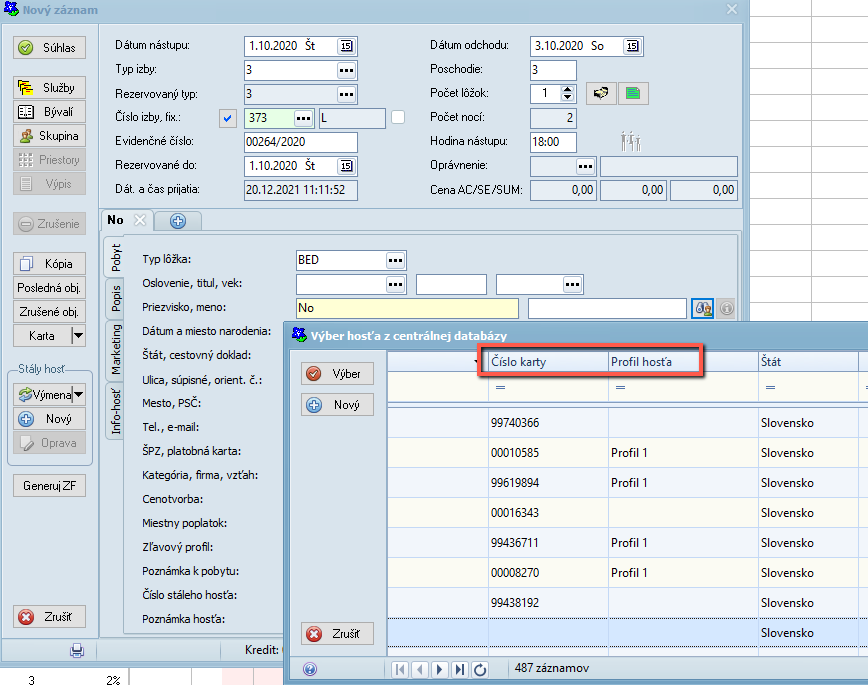Tick the empty checkbox next to L field
This screenshot has height=685, width=868.
tap(398, 117)
